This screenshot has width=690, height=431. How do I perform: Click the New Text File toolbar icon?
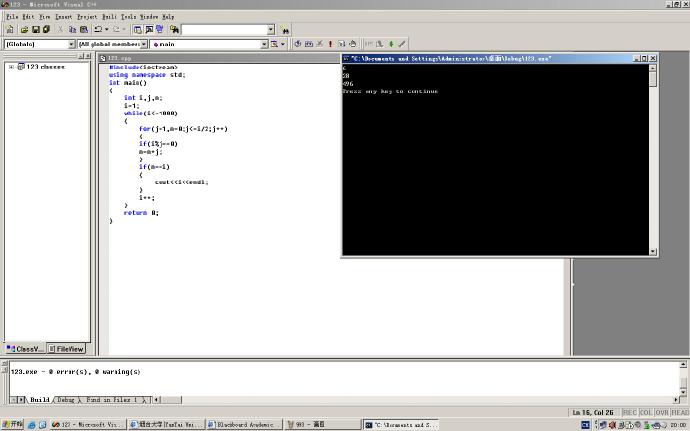point(10,29)
